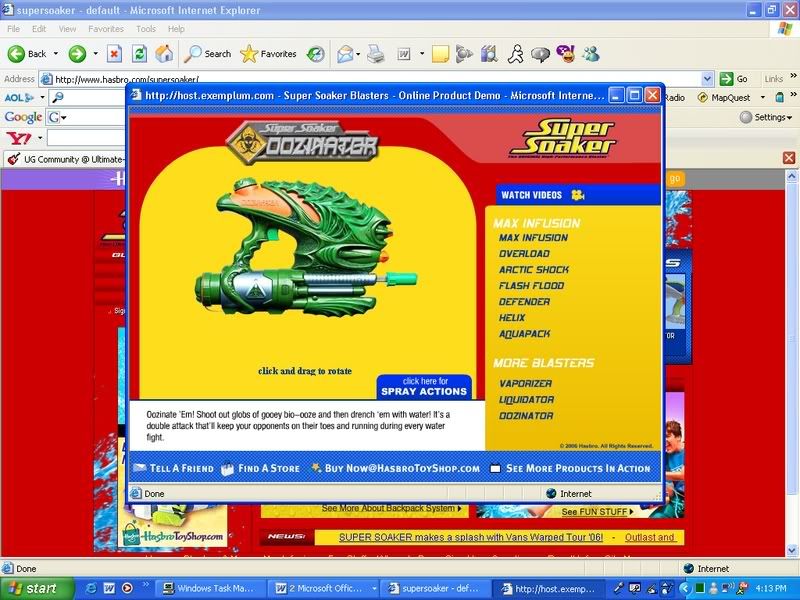Select the Defender blaster
This screenshot has height=600, width=800.
coord(524,302)
